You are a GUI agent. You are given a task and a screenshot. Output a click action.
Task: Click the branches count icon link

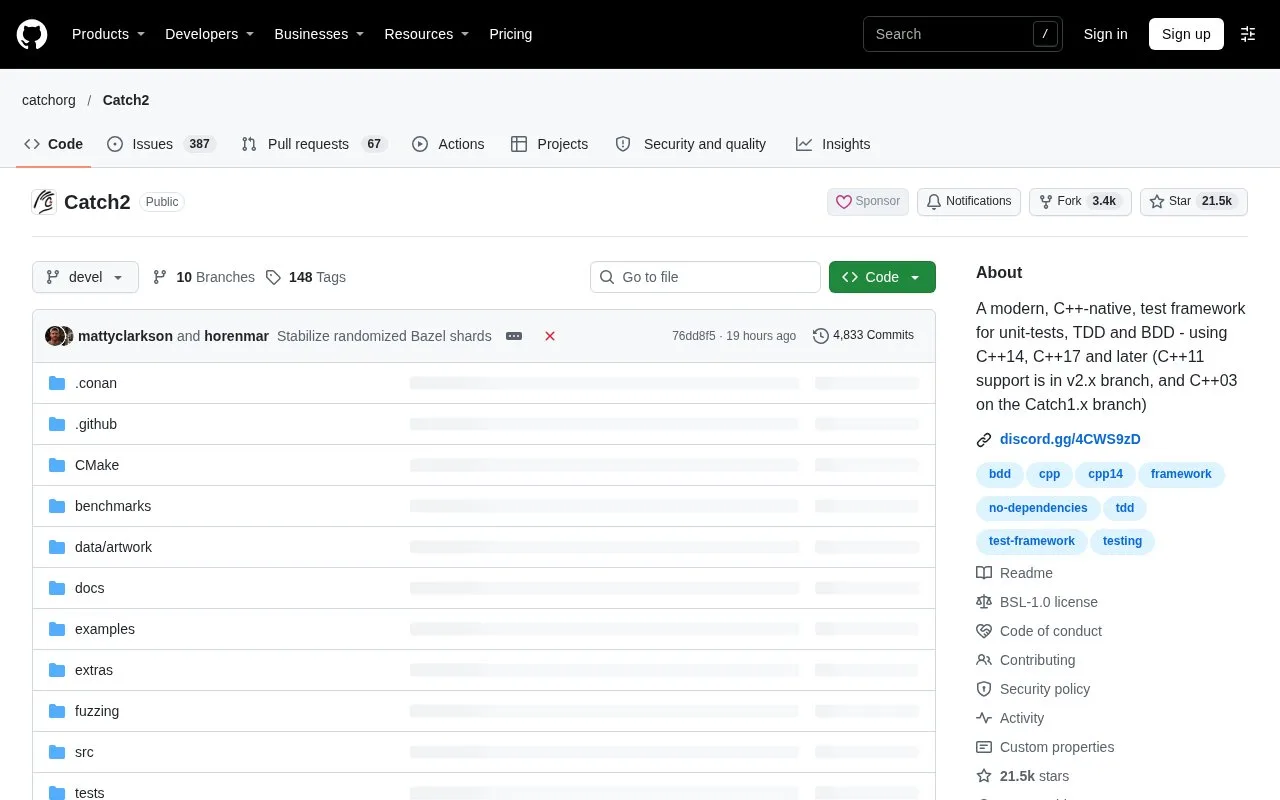coord(204,277)
